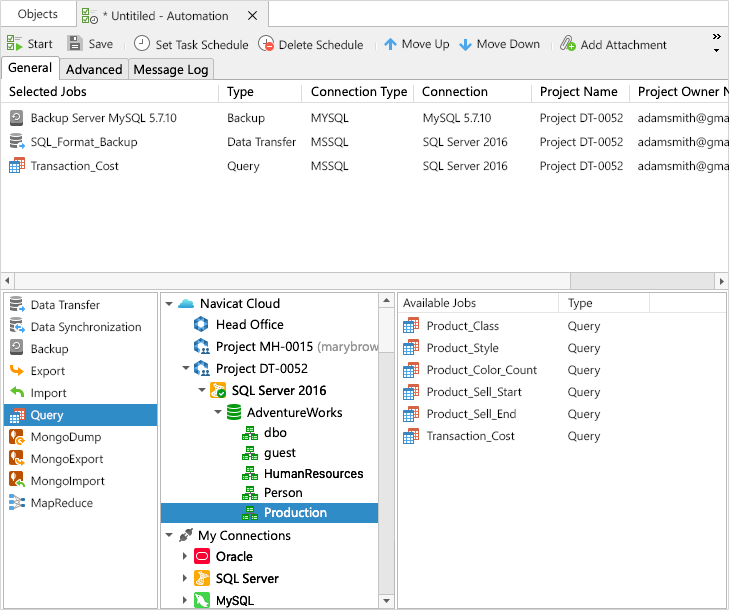Open the Message Log tab
The width and height of the screenshot is (729, 610).
tap(171, 69)
